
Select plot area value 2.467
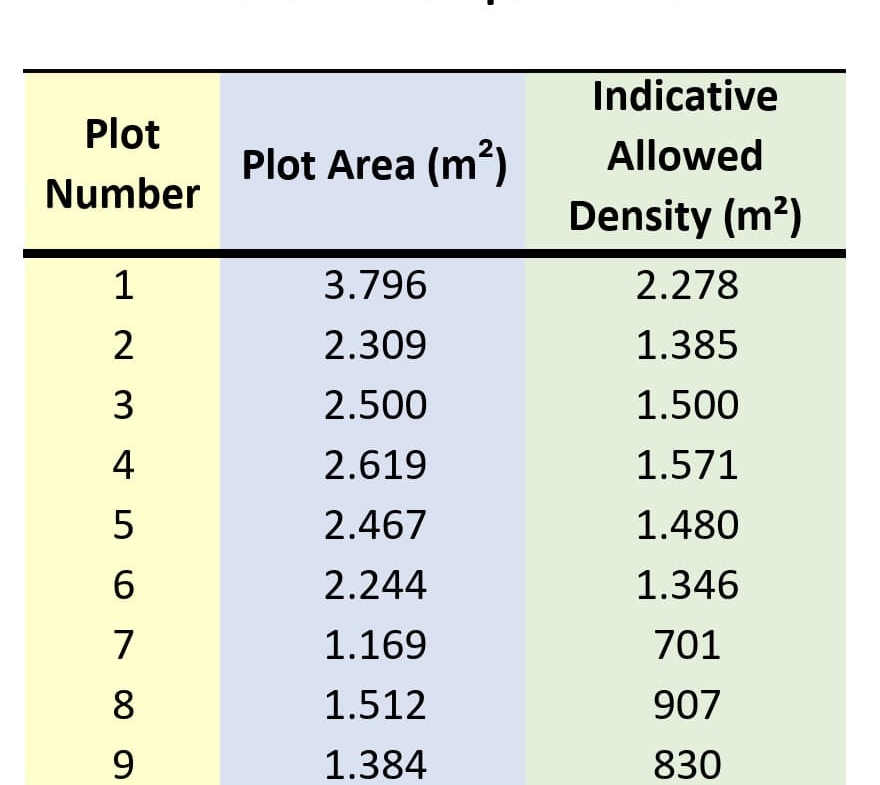(375, 526)
